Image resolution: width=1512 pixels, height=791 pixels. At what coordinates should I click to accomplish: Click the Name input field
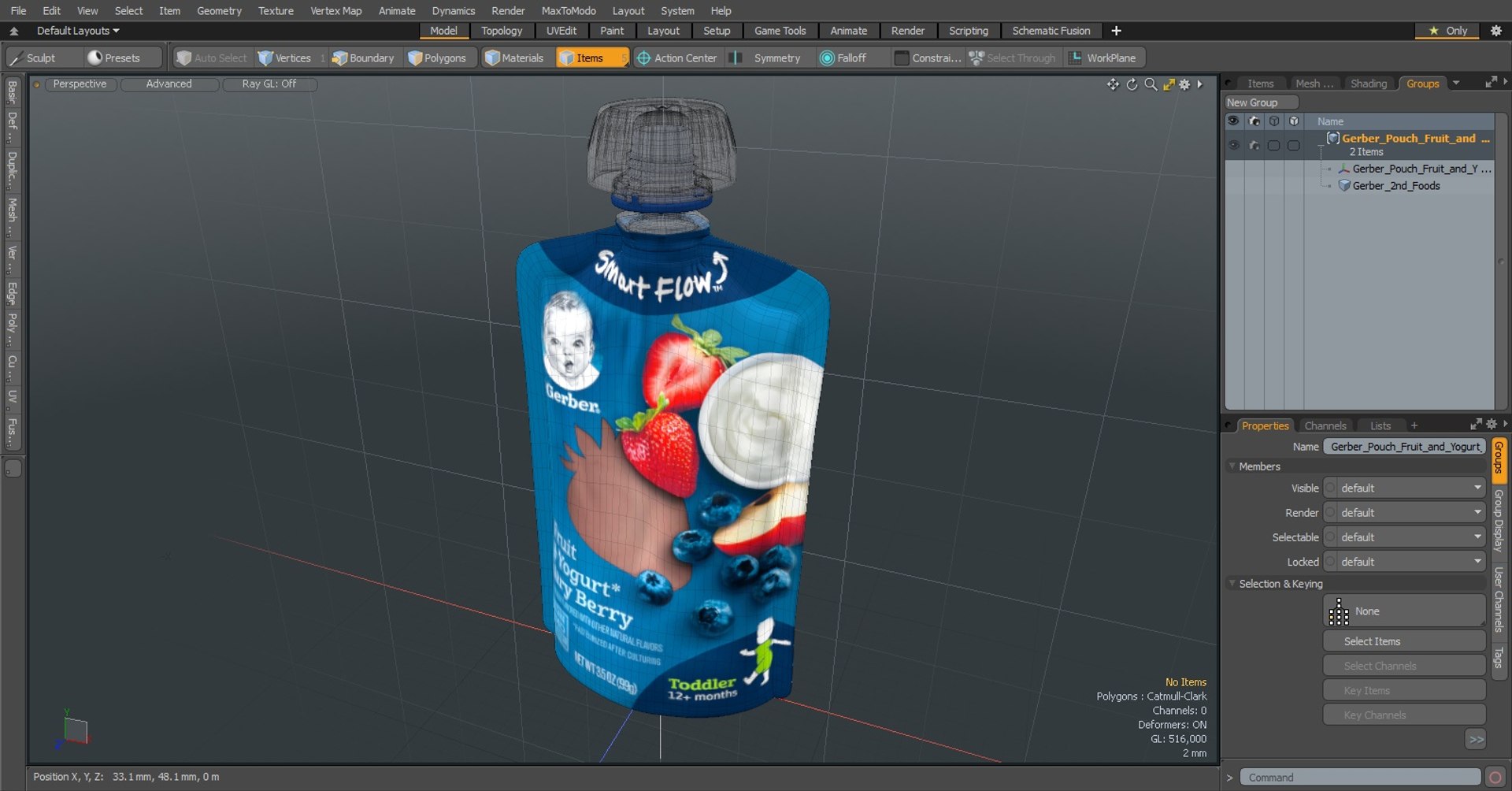(x=1404, y=447)
